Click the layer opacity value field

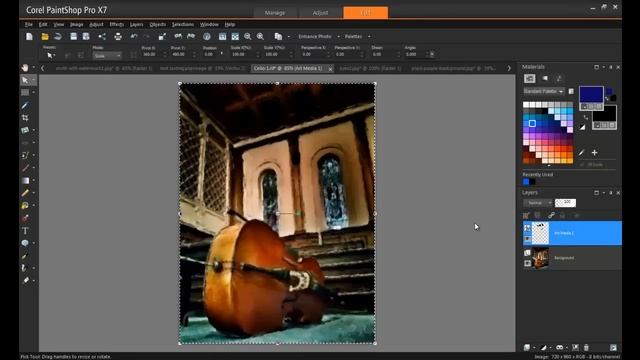(x=565, y=203)
